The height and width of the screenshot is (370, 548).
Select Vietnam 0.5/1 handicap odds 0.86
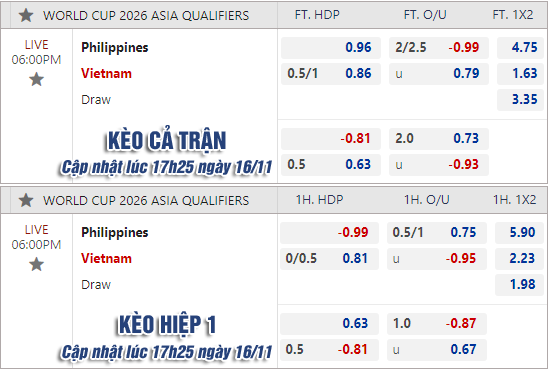click(x=331, y=74)
